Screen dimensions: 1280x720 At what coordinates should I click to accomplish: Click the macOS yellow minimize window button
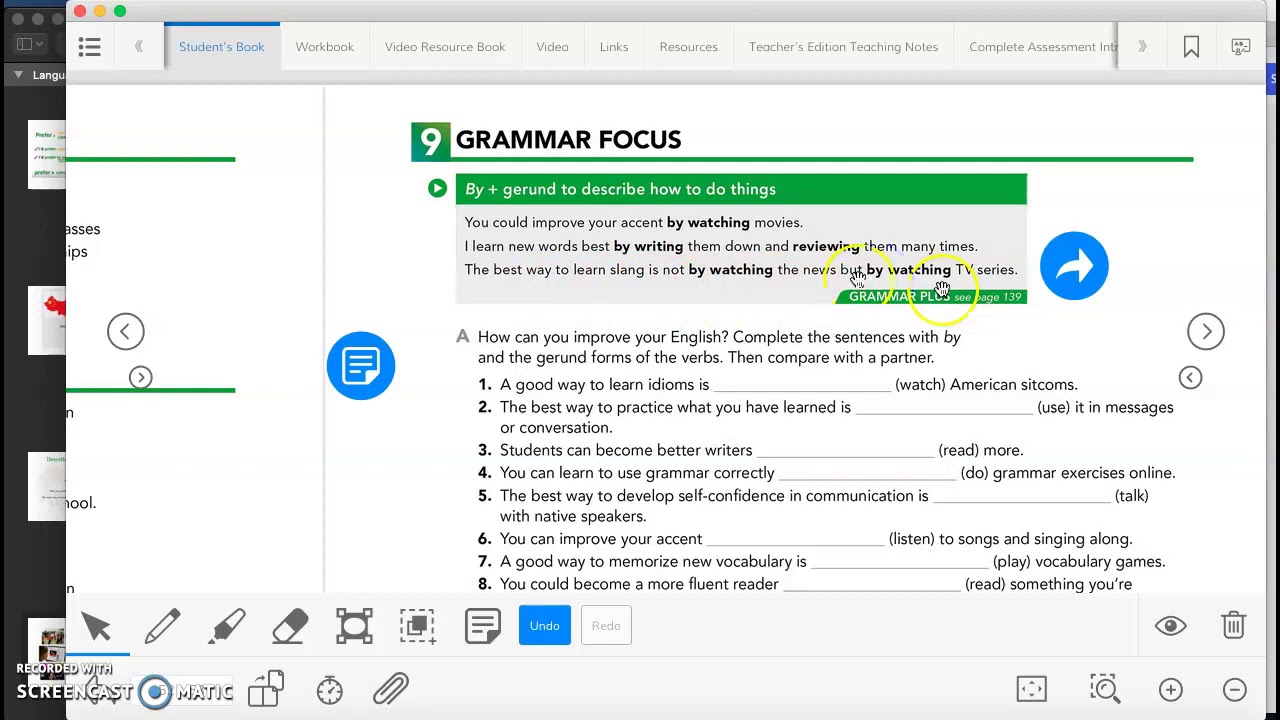click(x=100, y=11)
